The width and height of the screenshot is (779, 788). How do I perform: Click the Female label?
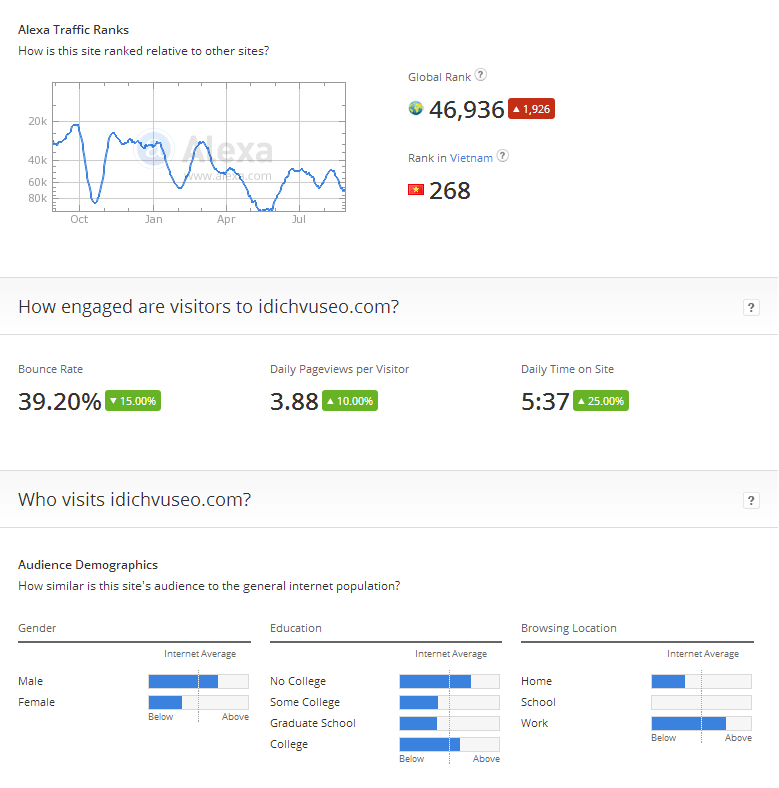click(x=36, y=702)
